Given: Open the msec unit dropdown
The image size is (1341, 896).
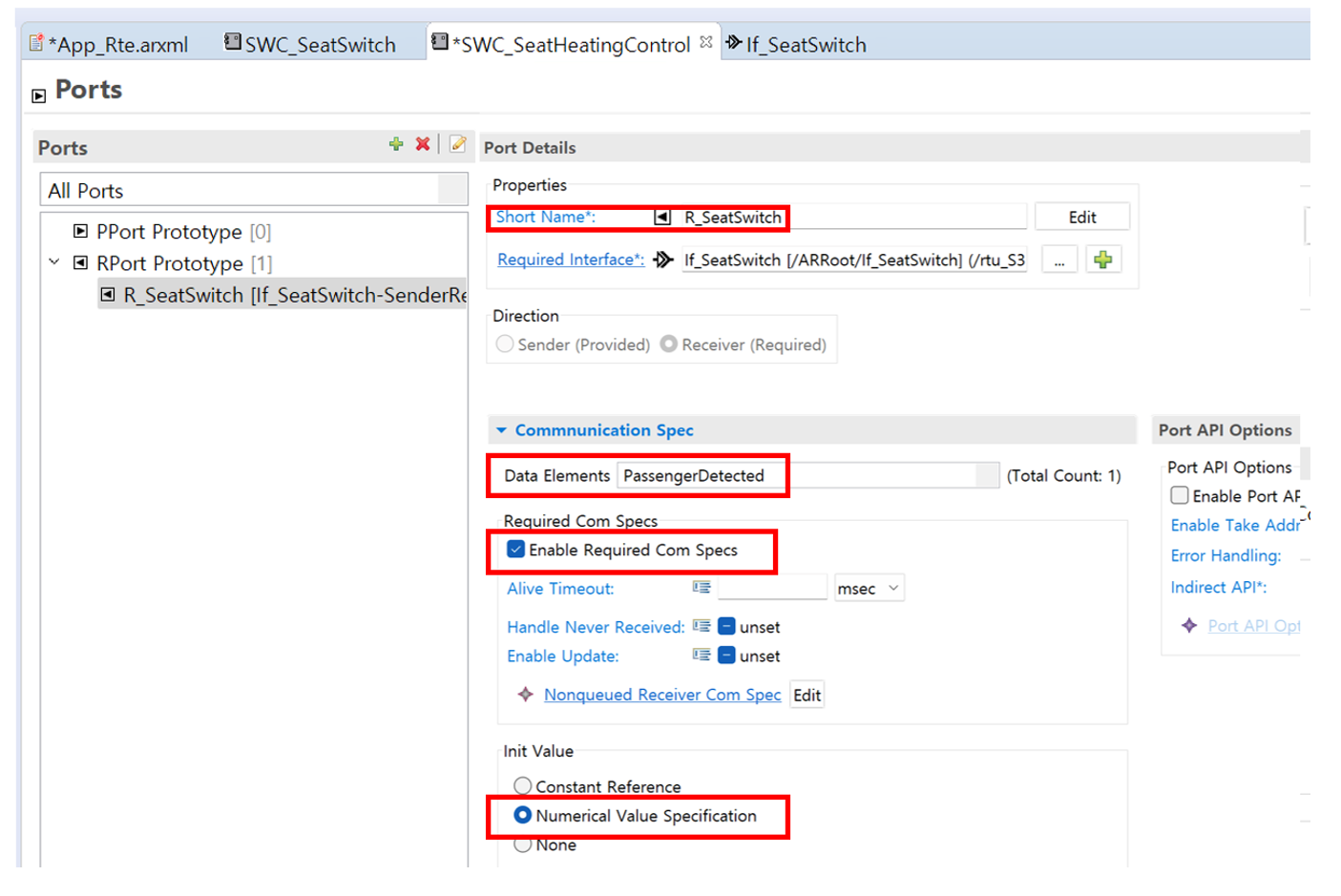Looking at the screenshot, I should [869, 589].
